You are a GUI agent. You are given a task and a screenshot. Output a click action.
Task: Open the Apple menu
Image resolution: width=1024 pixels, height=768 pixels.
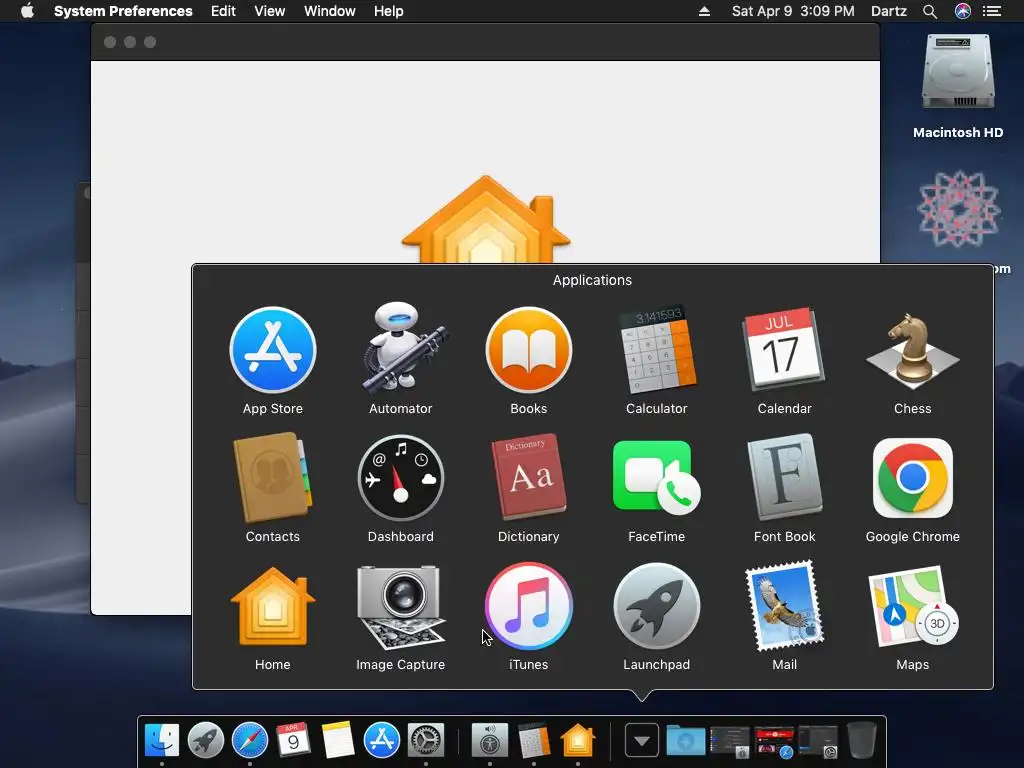pyautogui.click(x=27, y=11)
